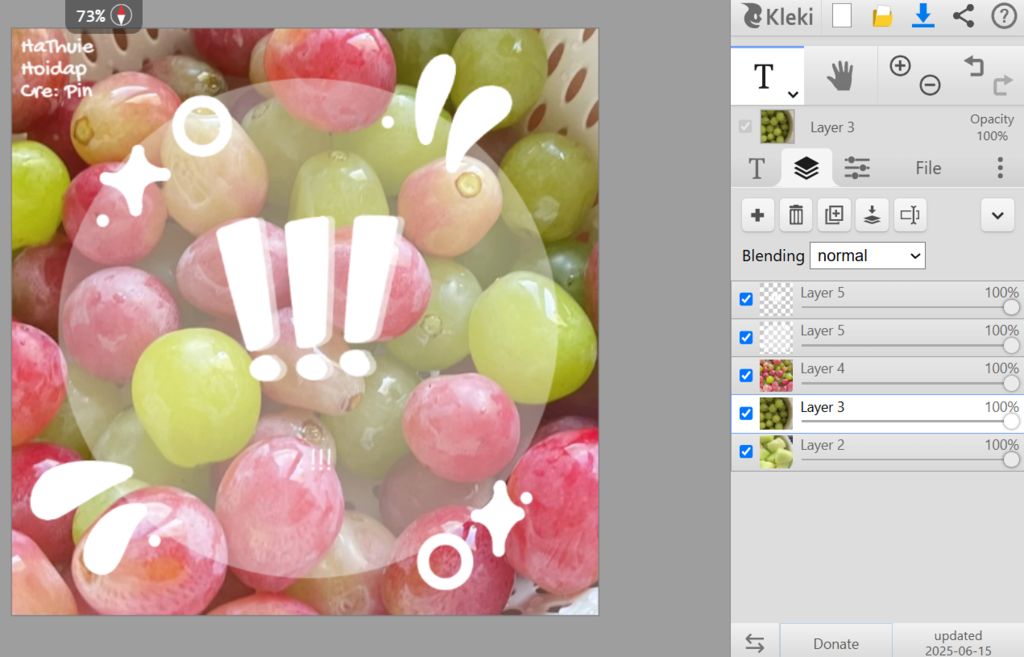Click the Layer 2 opacity slider
The image size is (1024, 657).
pyautogui.click(x=909, y=460)
